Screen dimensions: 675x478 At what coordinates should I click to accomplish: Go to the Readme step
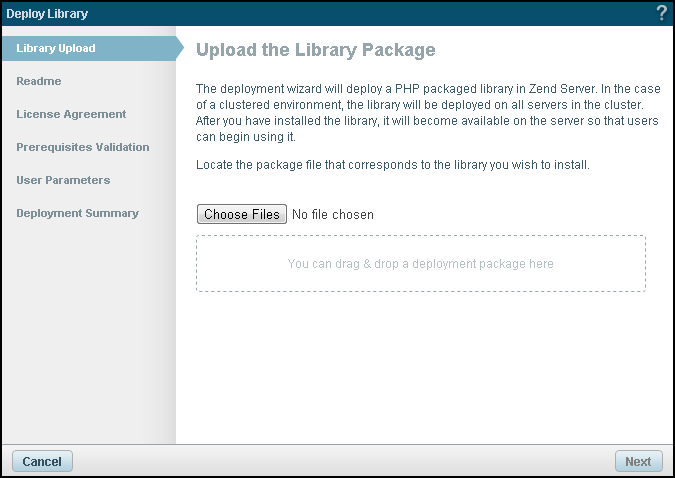(39, 81)
